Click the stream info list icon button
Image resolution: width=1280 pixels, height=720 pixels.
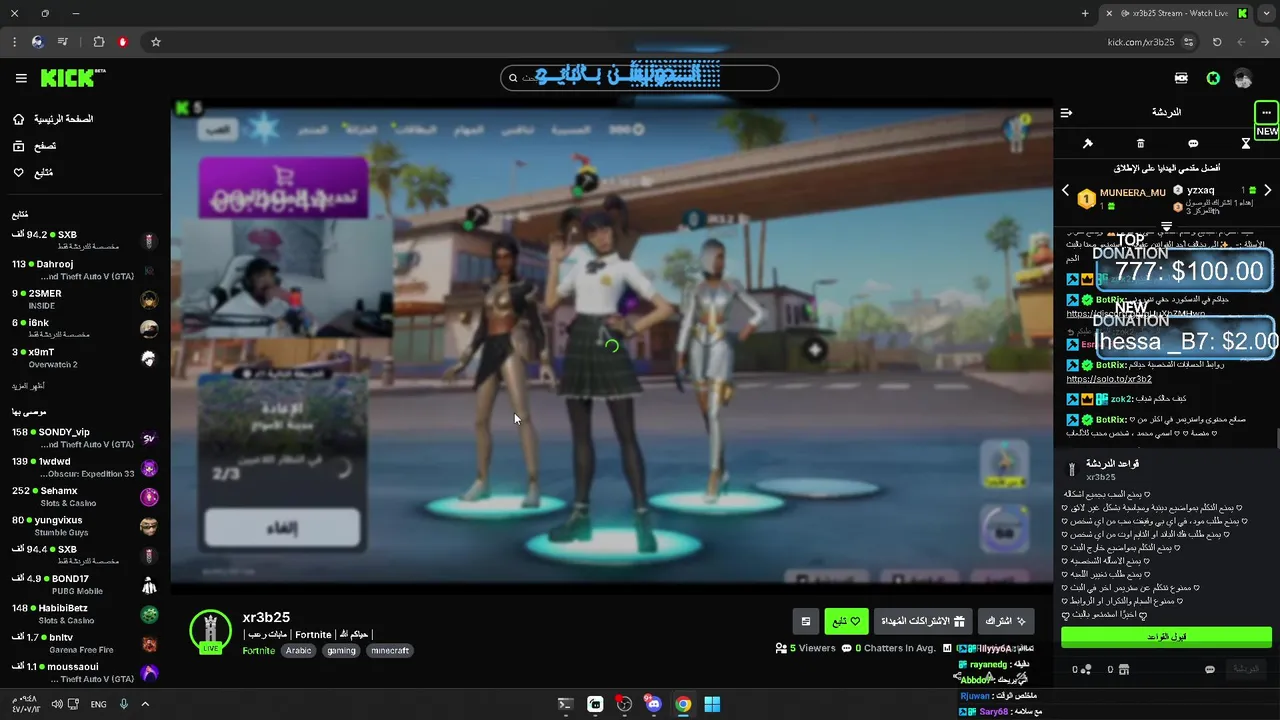[805, 621]
